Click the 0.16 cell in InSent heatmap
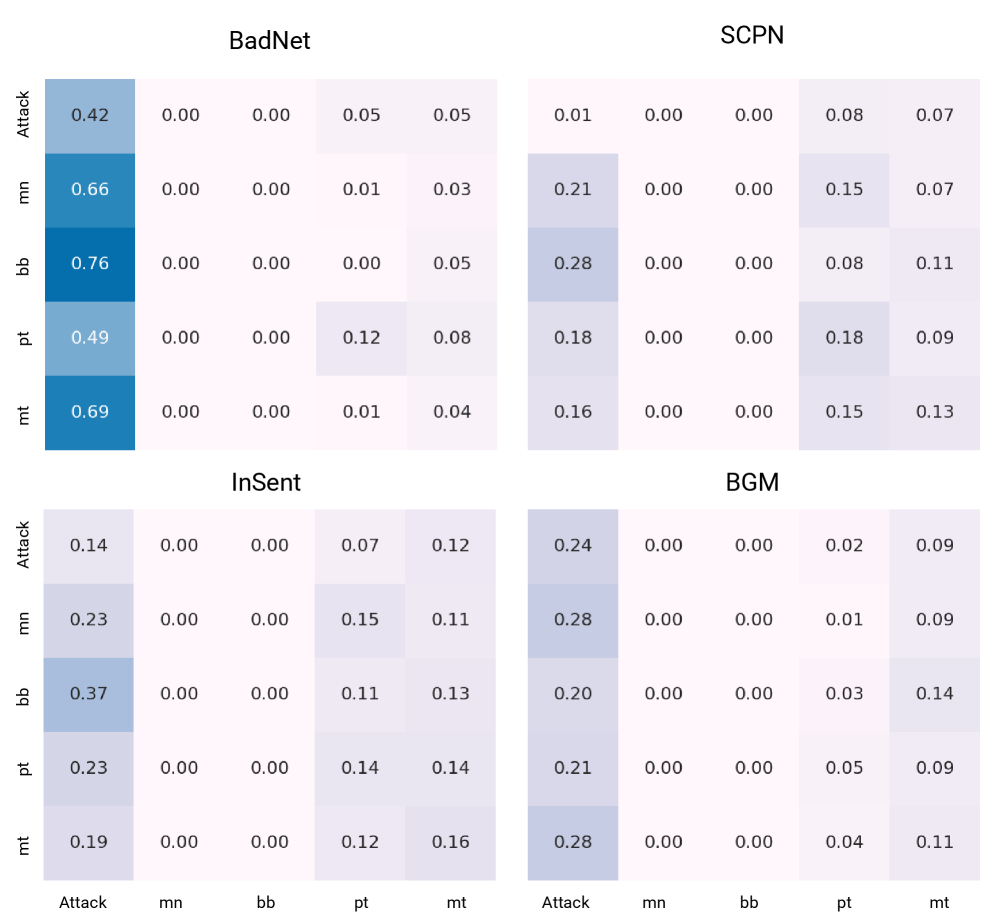 tap(451, 842)
